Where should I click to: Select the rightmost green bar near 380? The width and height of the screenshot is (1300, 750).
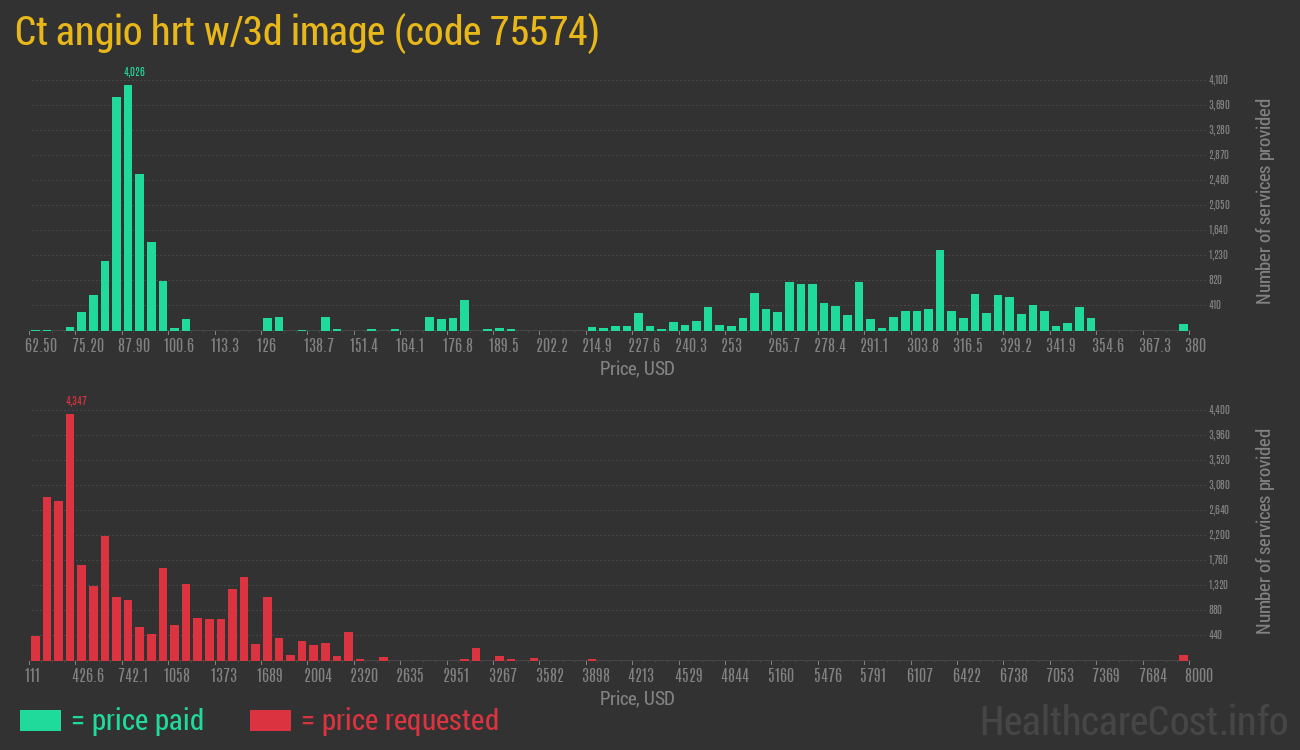click(1183, 327)
